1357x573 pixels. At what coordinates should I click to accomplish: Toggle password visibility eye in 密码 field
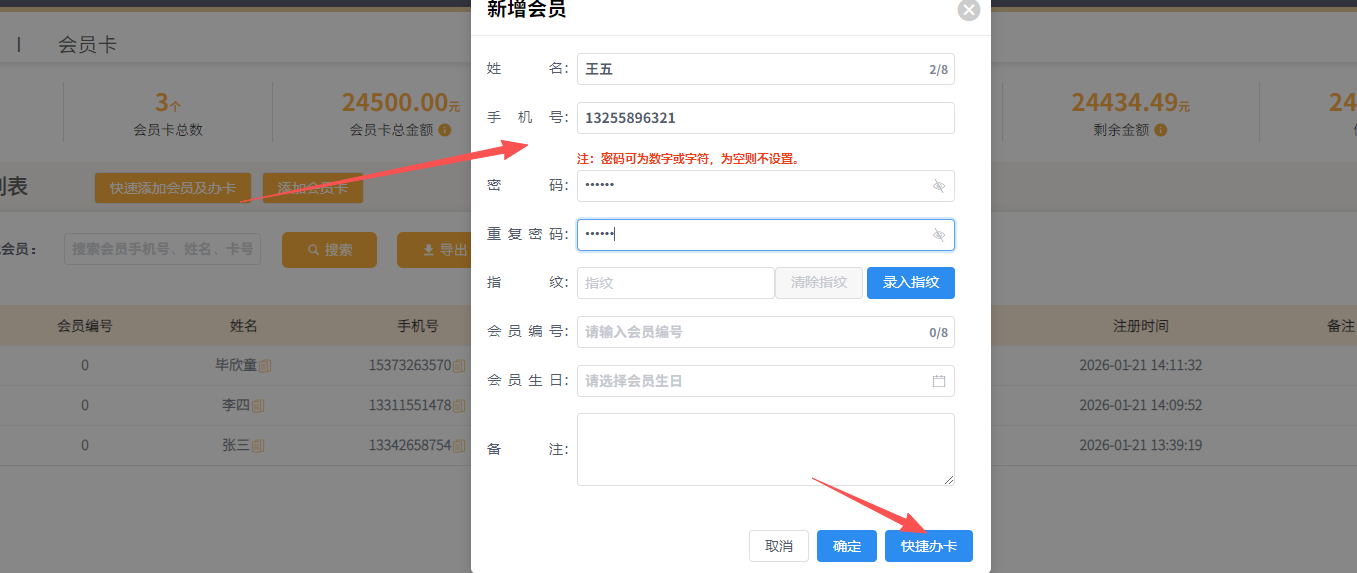coord(939,186)
